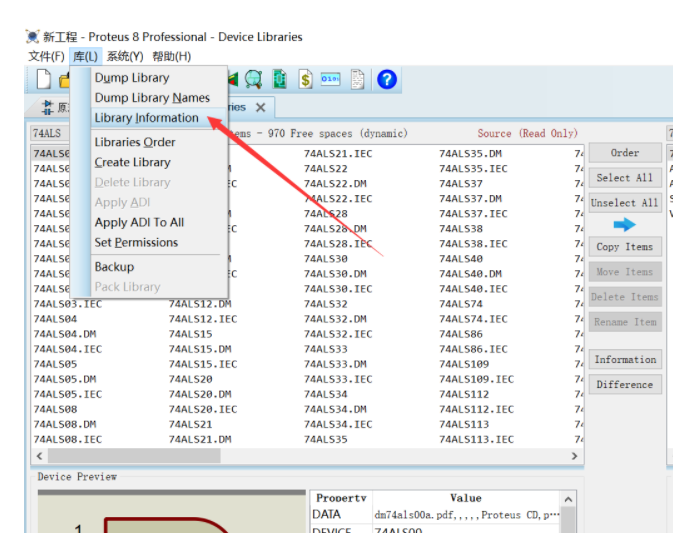The width and height of the screenshot is (673, 533).
Task: Select 74ALS04 in device list
Action: (x=55, y=319)
